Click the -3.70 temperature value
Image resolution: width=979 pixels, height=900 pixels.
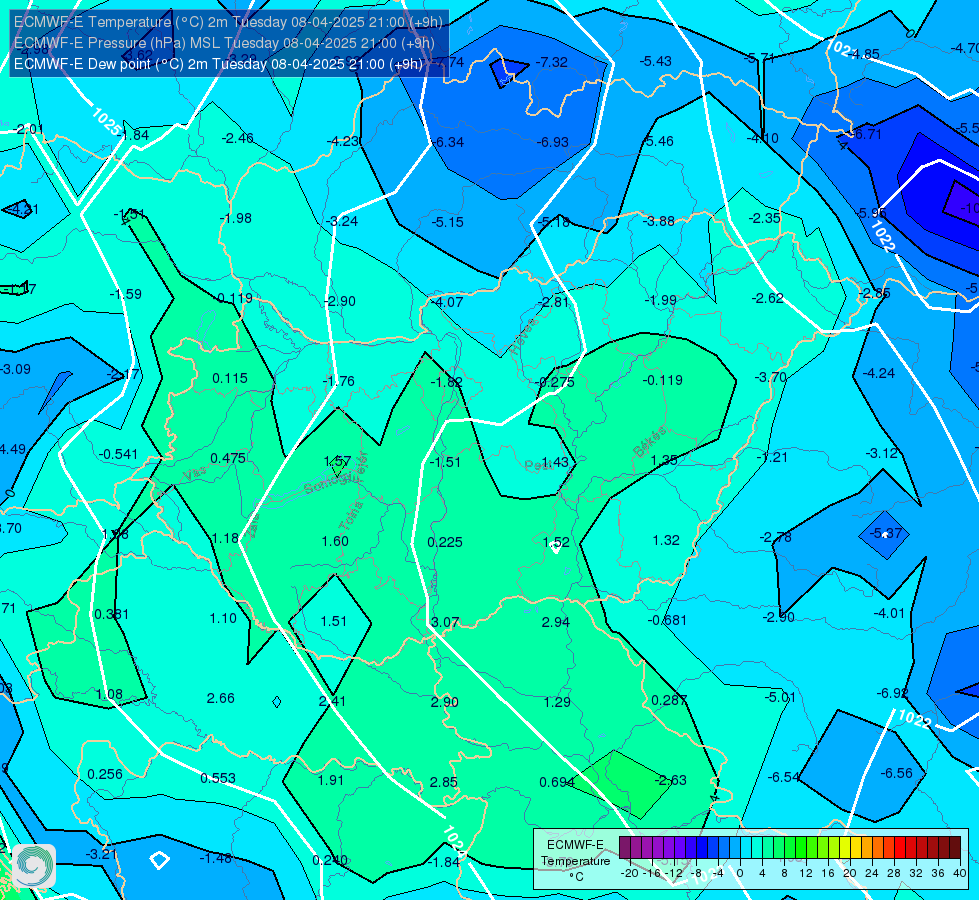[770, 377]
